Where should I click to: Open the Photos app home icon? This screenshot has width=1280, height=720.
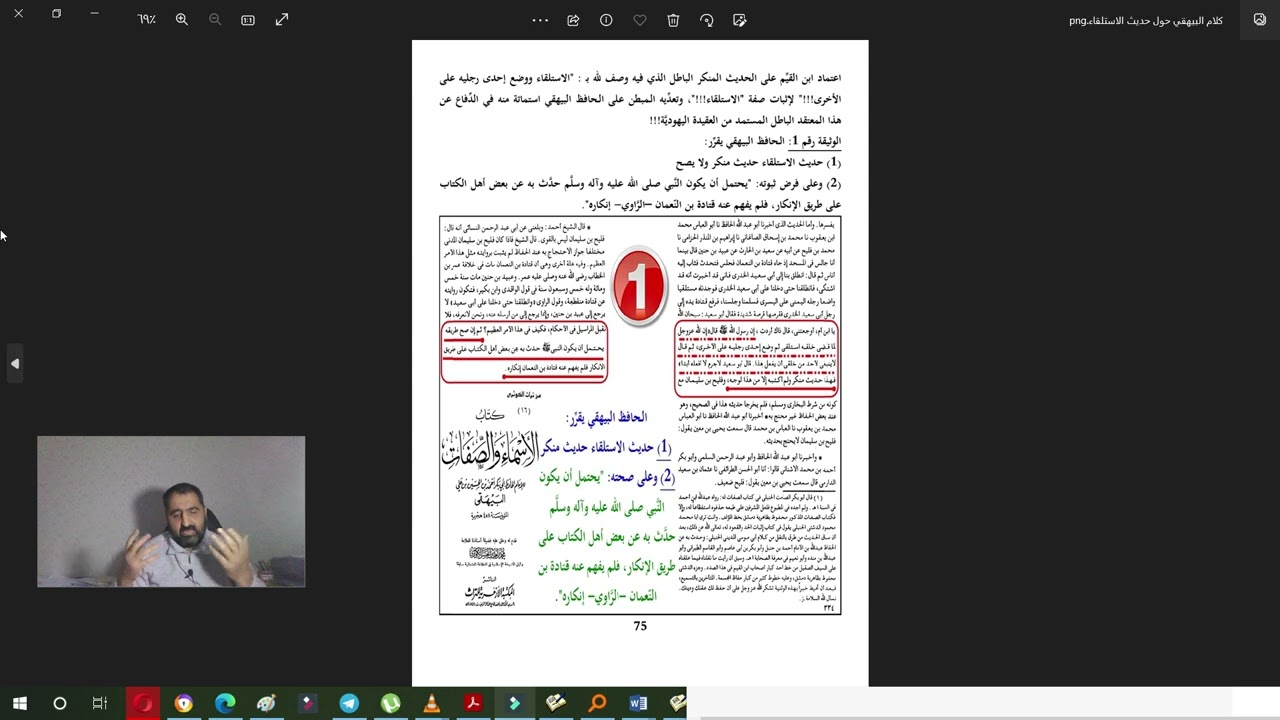1260,20
